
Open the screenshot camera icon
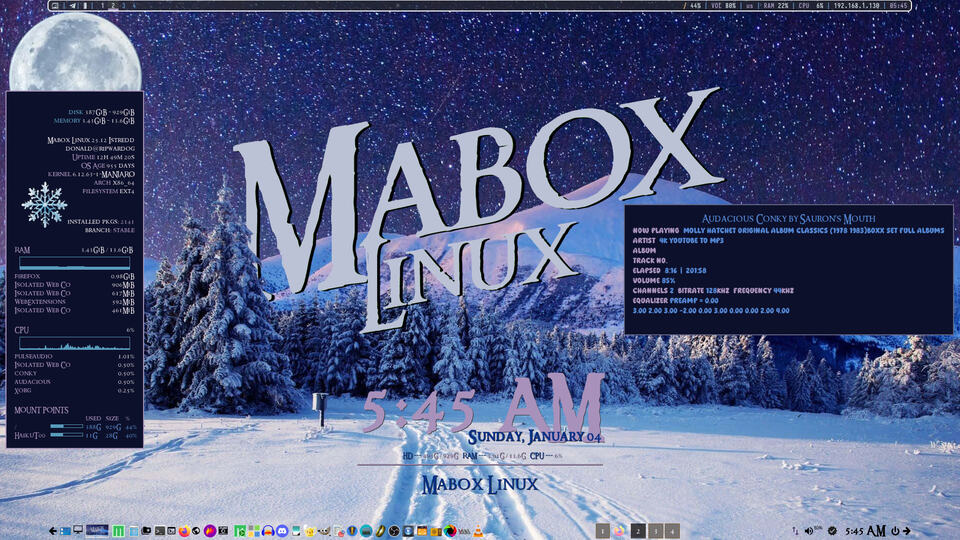coord(225,530)
